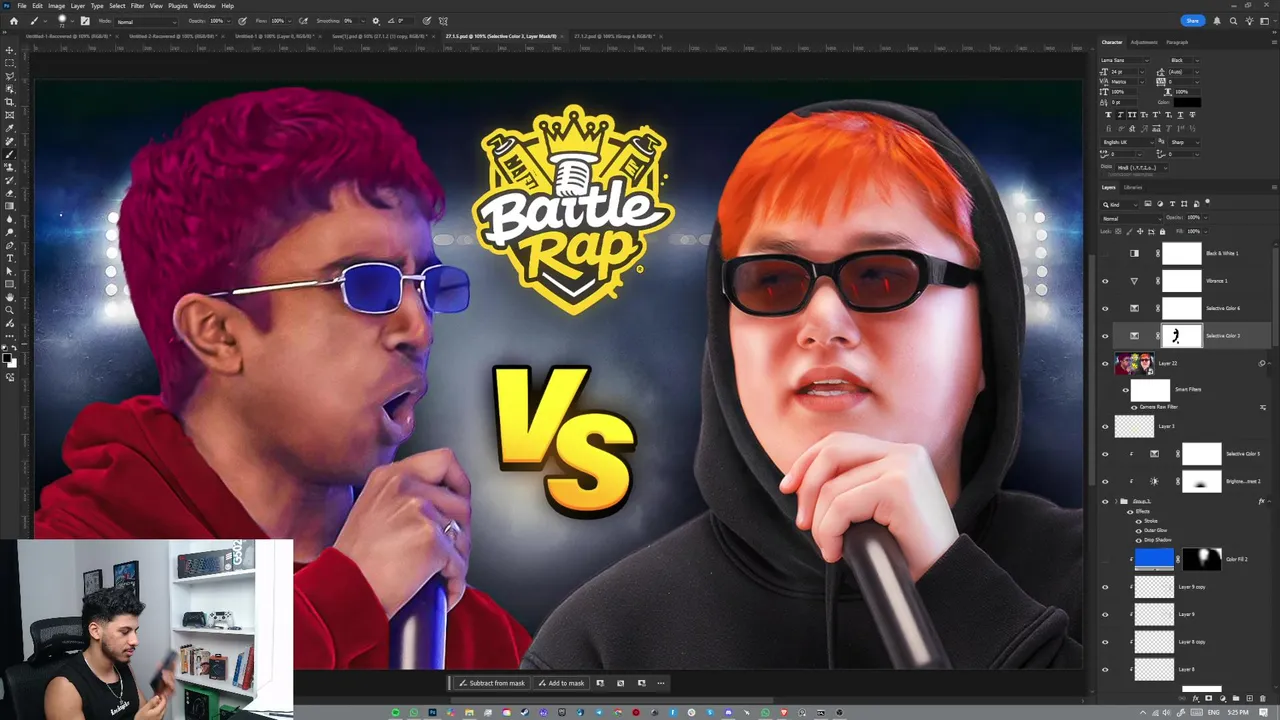Toggle visibility of Camera Raw Filter
The height and width of the screenshot is (720, 1280).
(x=1134, y=407)
